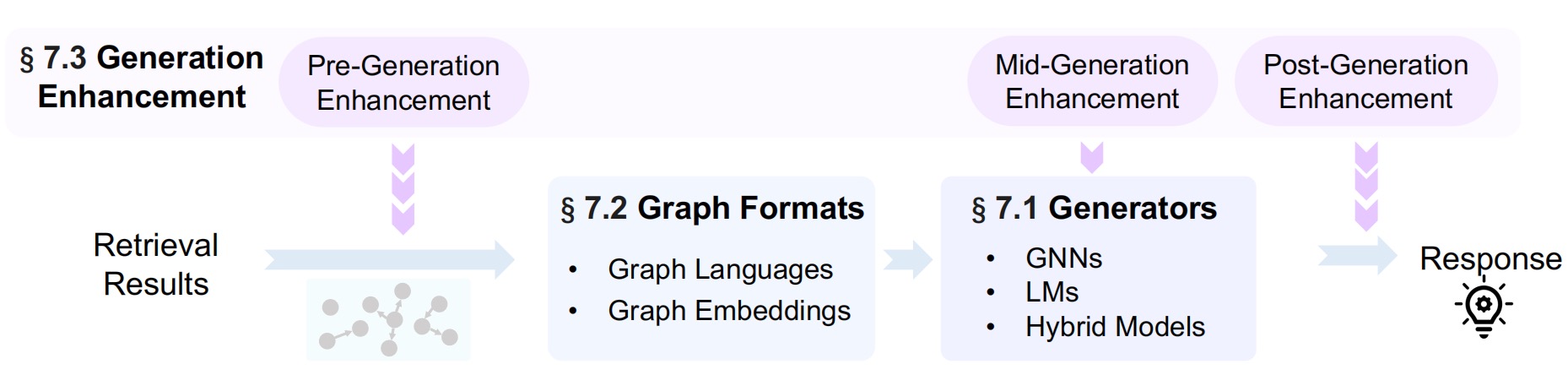Screen dimensions: 1568x375
Task: Open the § 7.2 Graph Formats heading
Action: coord(712,208)
